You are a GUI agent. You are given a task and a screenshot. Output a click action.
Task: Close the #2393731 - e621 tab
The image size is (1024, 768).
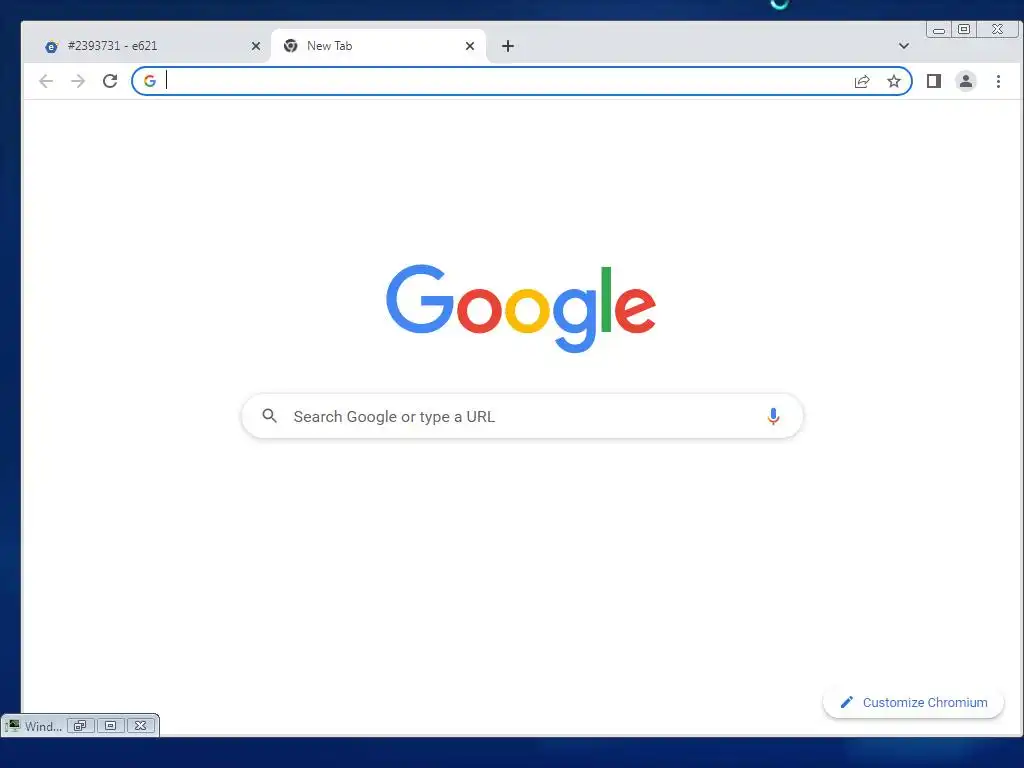[255, 46]
